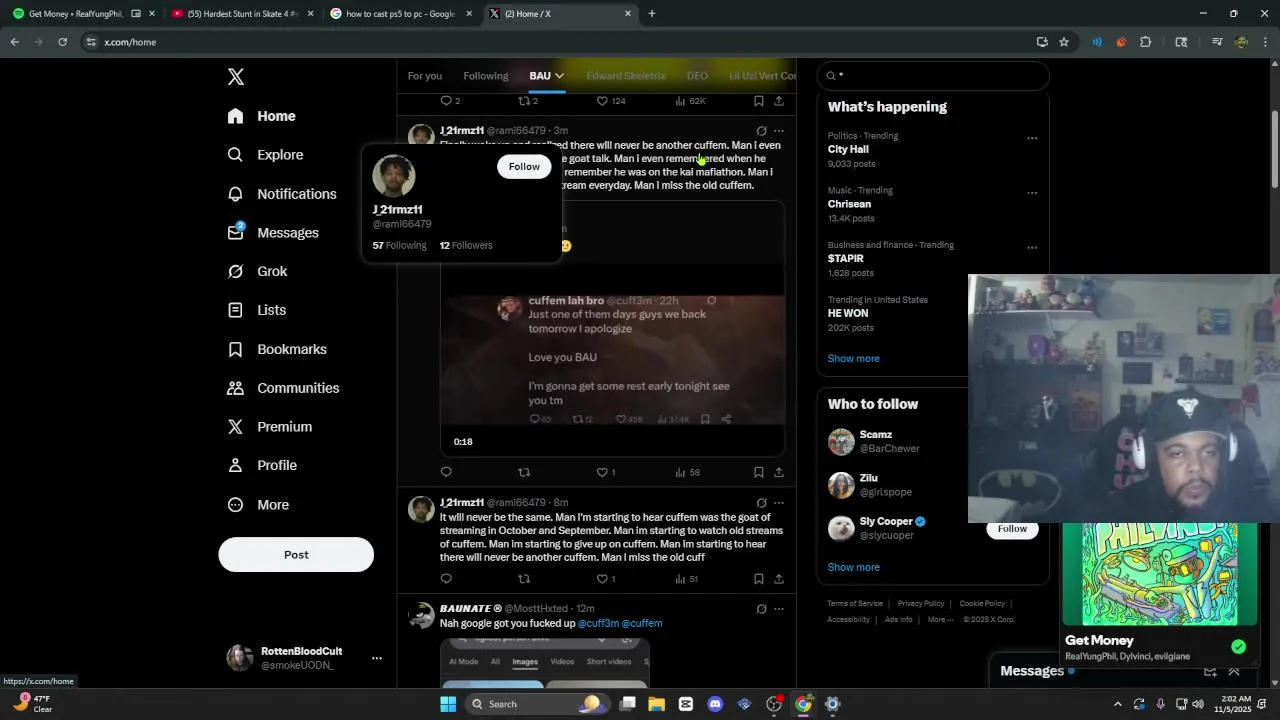Open 12 Followers in the hover card

coord(466,245)
